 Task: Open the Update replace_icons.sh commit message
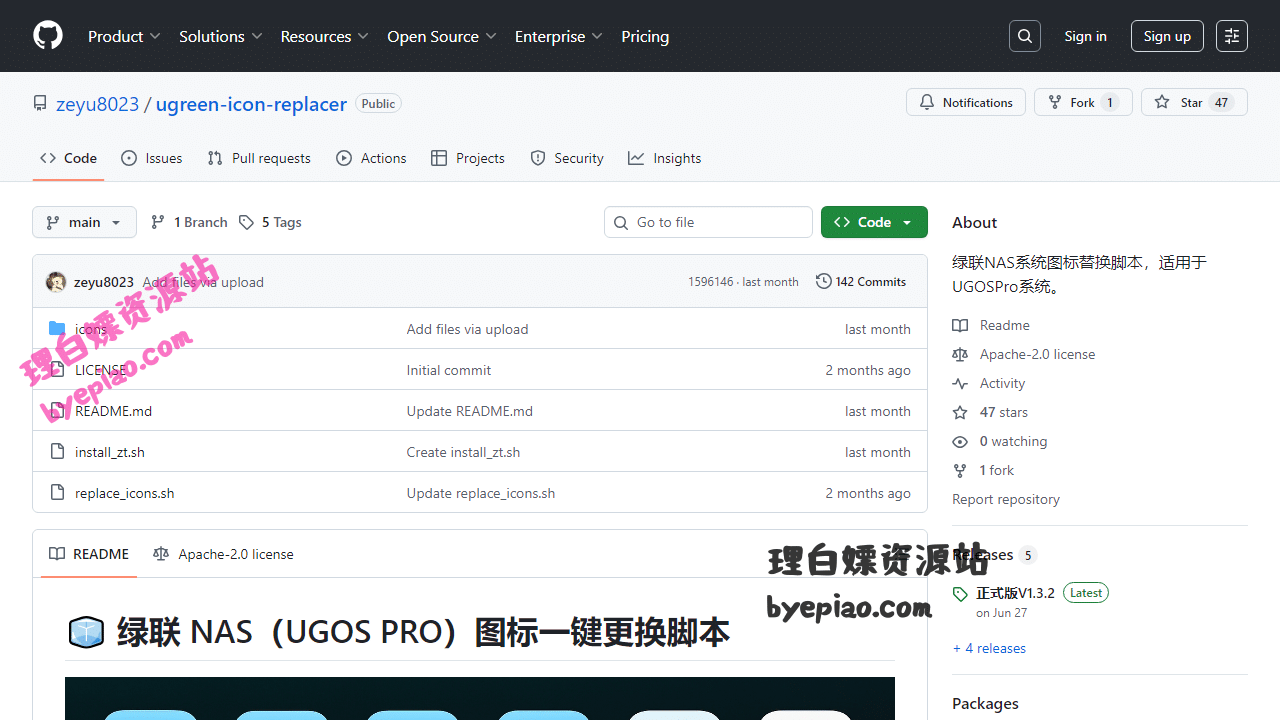[x=481, y=493]
